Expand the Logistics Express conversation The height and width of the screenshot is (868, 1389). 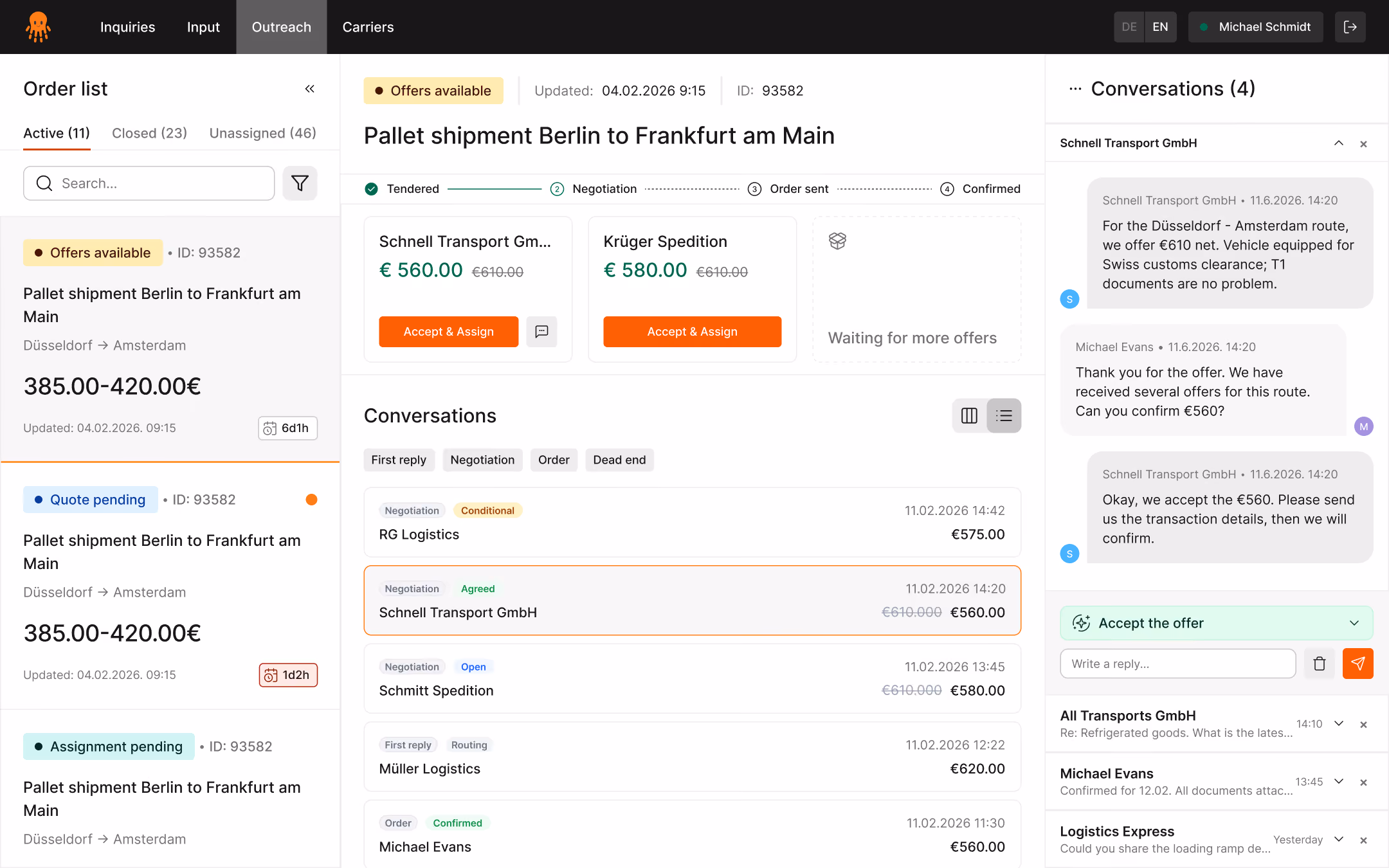tap(1339, 840)
